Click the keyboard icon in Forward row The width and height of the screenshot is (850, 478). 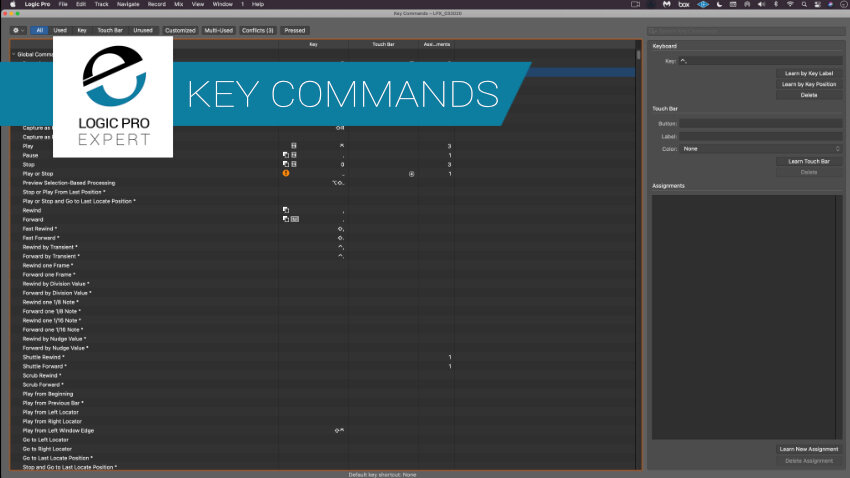pos(295,219)
